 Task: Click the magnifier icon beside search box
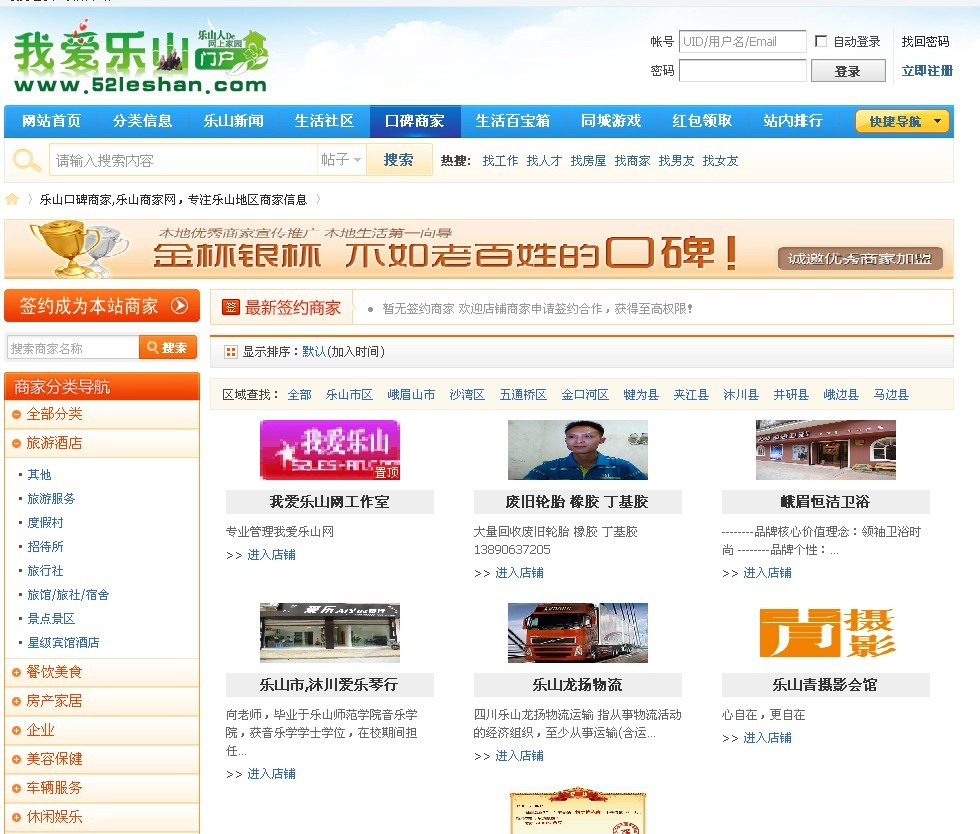pyautogui.click(x=26, y=161)
